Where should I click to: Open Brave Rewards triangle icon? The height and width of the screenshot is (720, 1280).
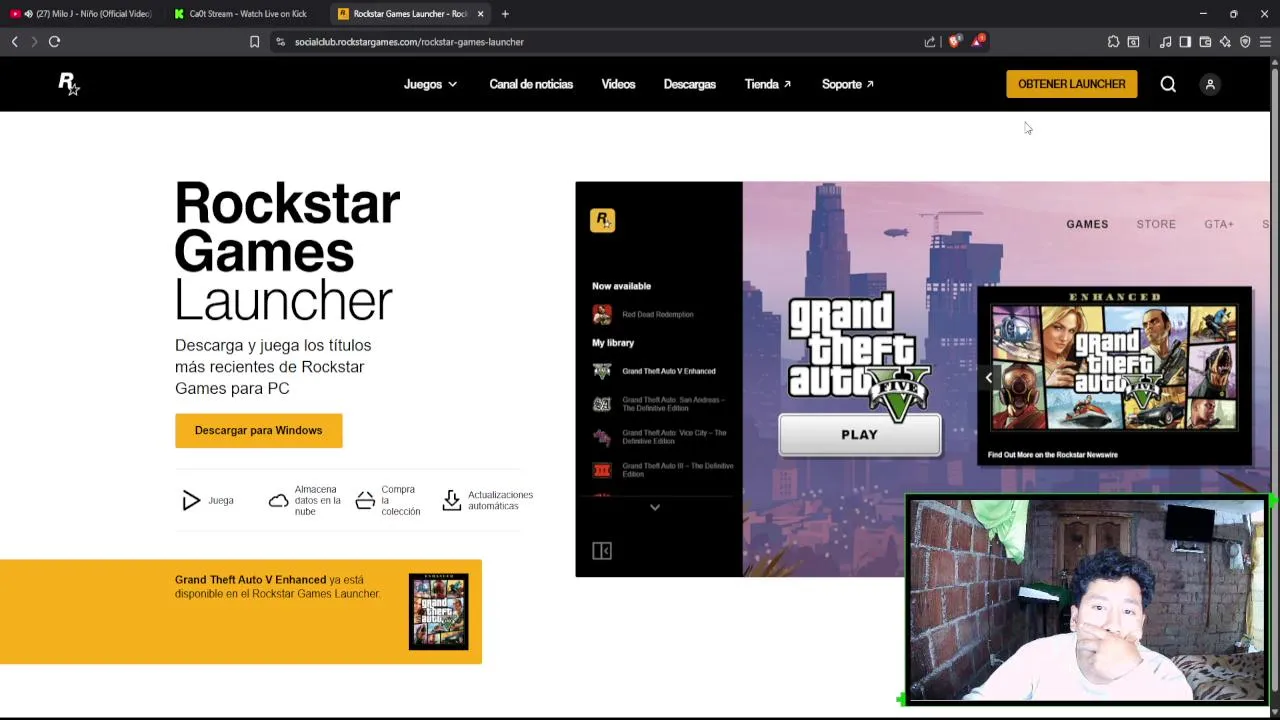[979, 41]
